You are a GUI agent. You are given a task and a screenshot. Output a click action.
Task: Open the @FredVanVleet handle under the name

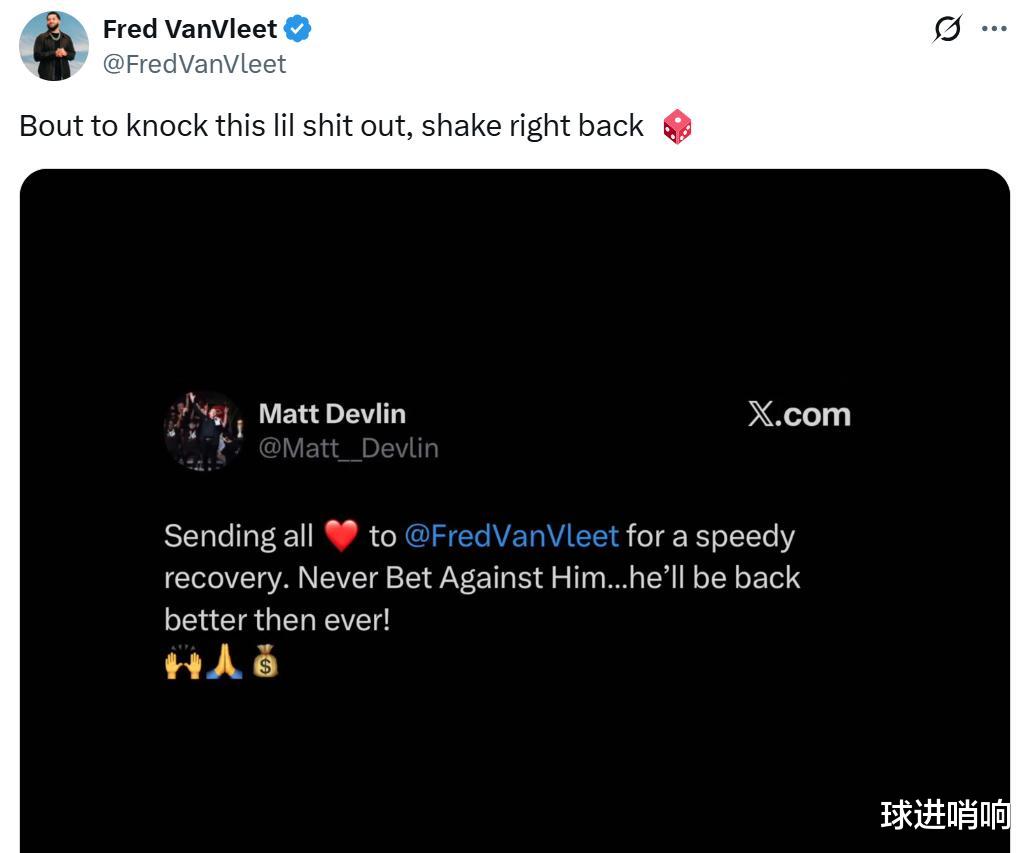[194, 64]
